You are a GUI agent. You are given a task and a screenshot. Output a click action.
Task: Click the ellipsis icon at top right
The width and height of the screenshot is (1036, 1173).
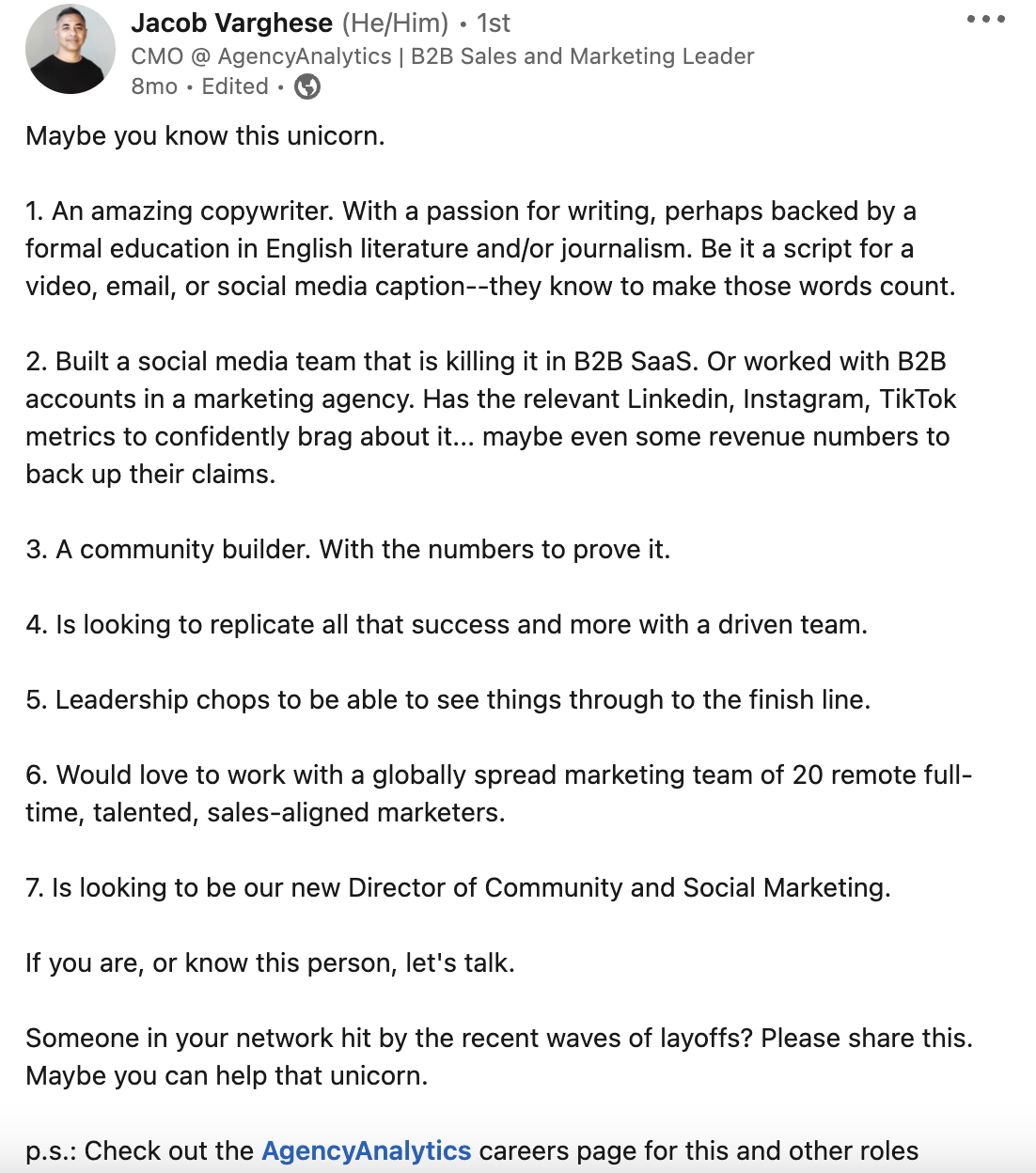(983, 17)
